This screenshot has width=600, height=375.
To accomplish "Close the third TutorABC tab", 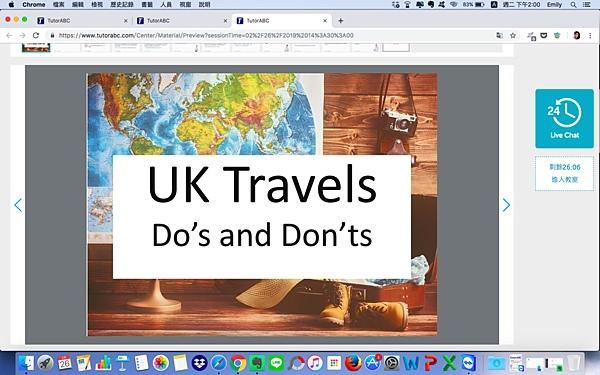I will [325, 21].
